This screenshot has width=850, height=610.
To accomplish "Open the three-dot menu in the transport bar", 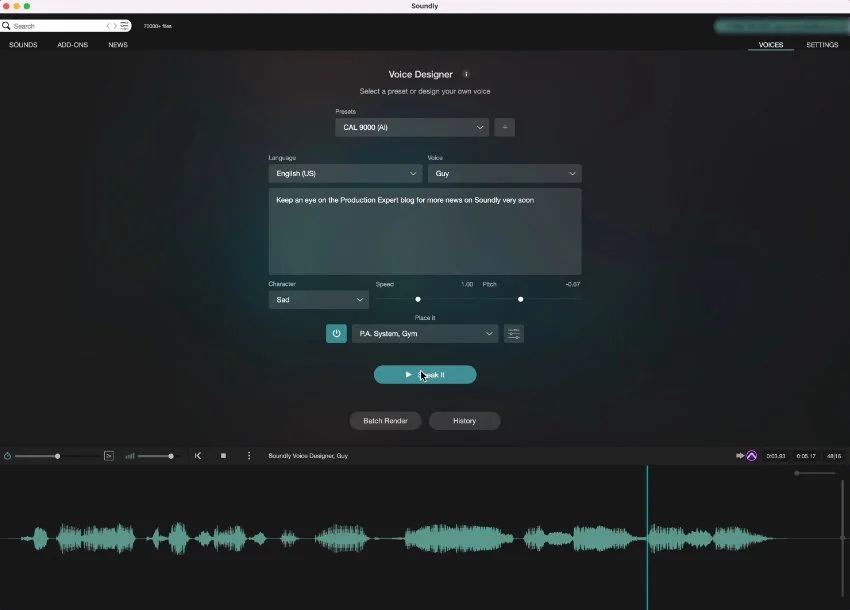I will (247, 455).
